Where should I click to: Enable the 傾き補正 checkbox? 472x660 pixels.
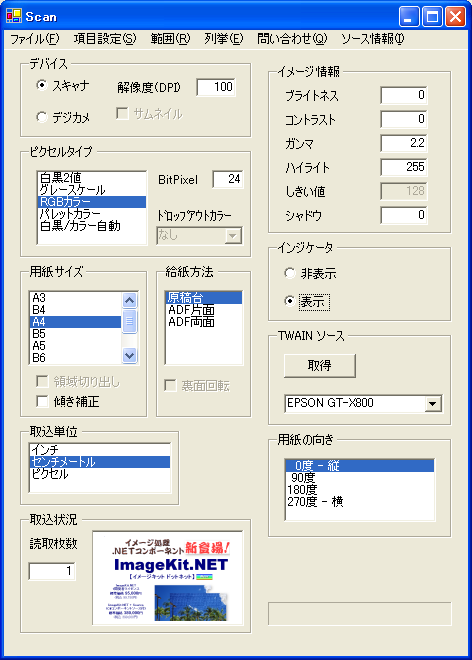click(43, 401)
